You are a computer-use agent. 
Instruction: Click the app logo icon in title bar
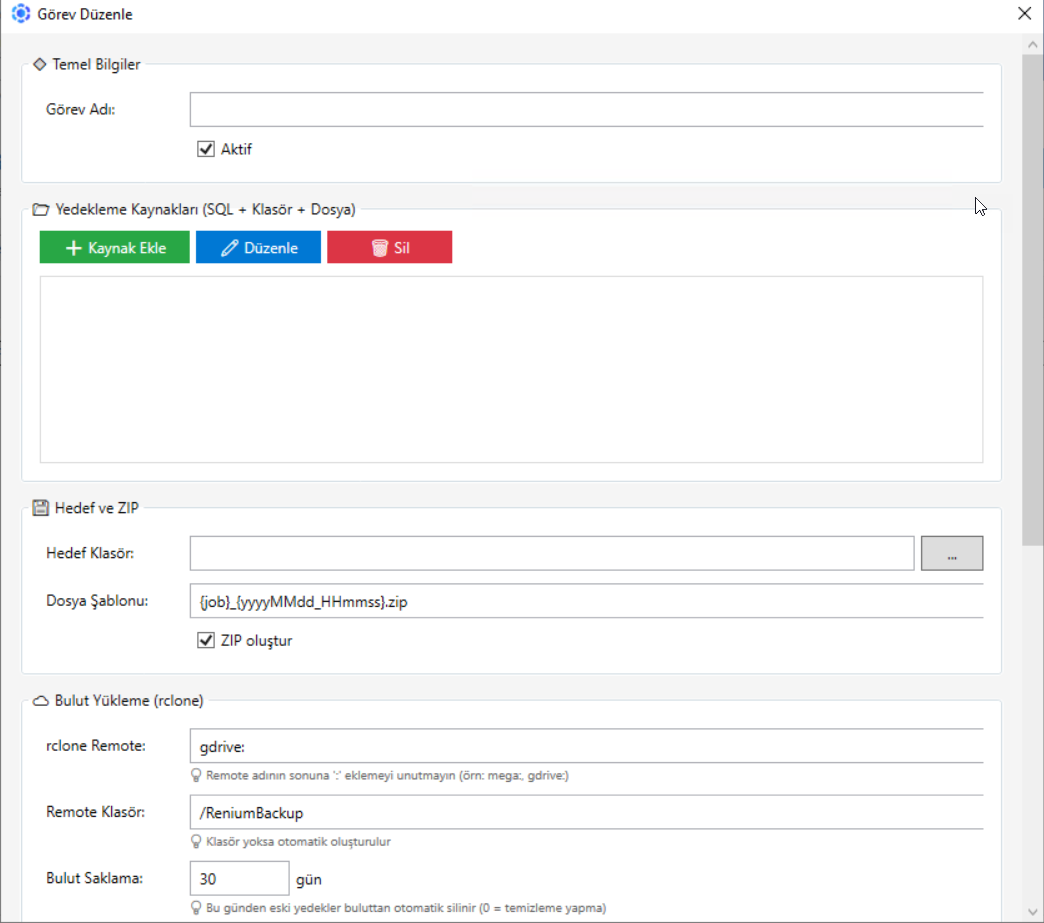point(20,15)
